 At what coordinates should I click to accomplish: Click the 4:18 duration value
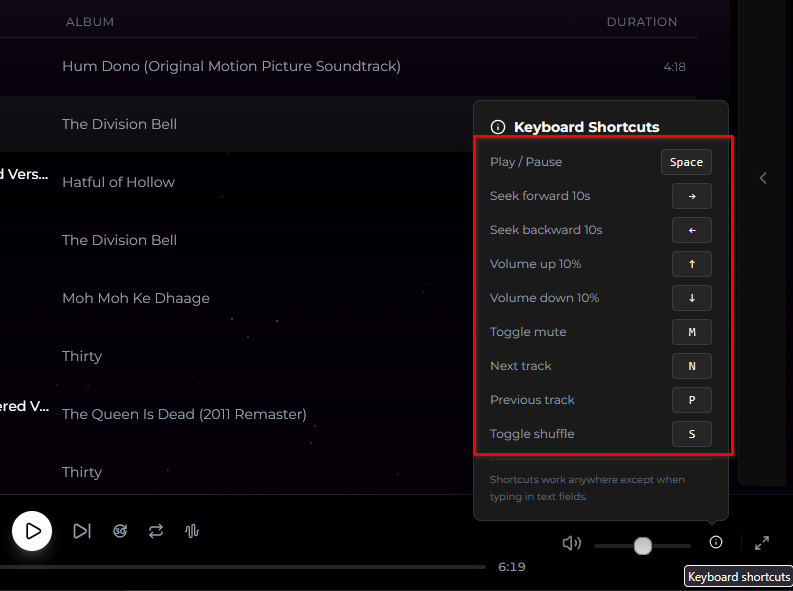pos(674,67)
